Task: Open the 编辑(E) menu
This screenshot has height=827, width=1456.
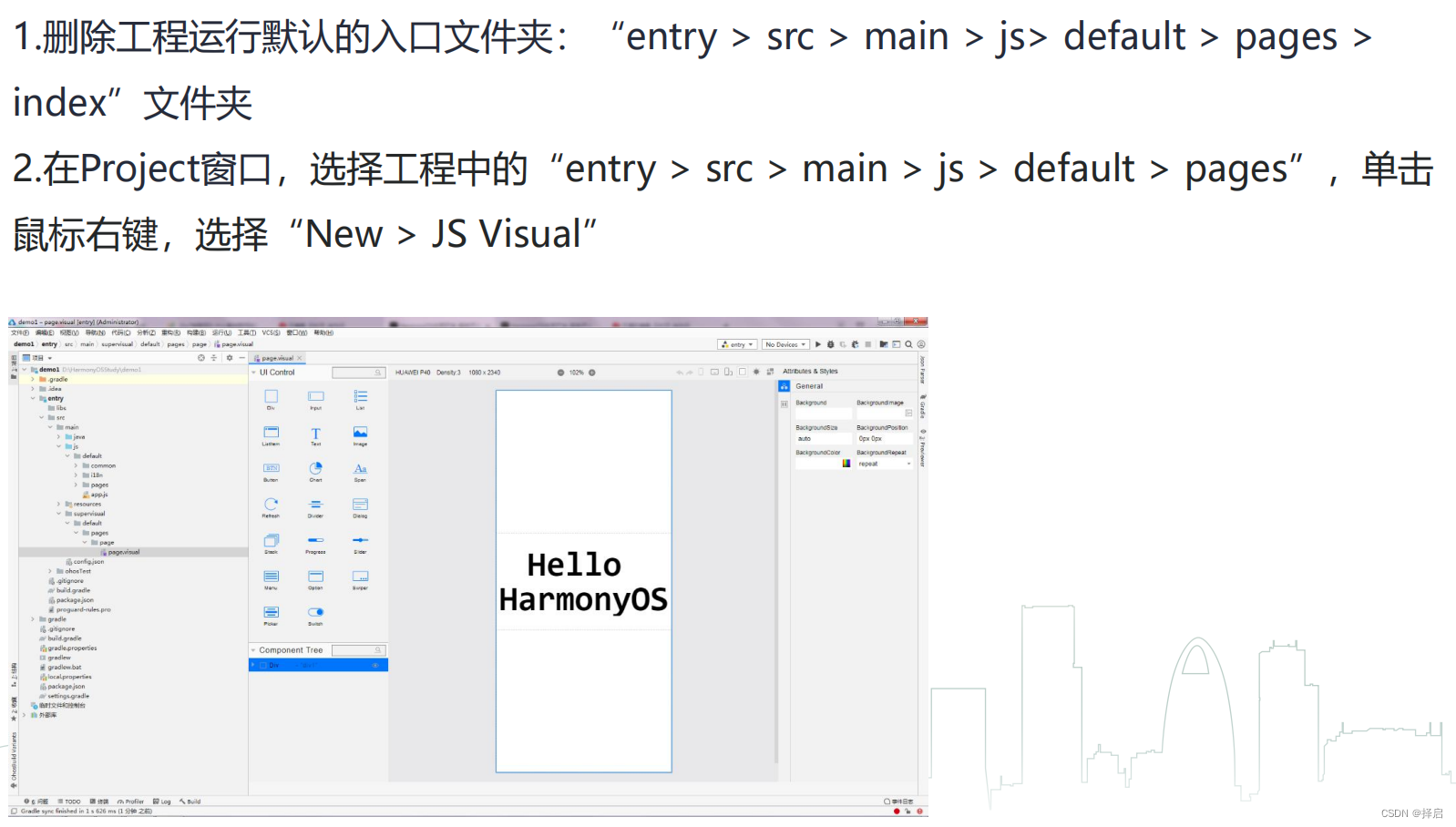Action: [x=44, y=333]
